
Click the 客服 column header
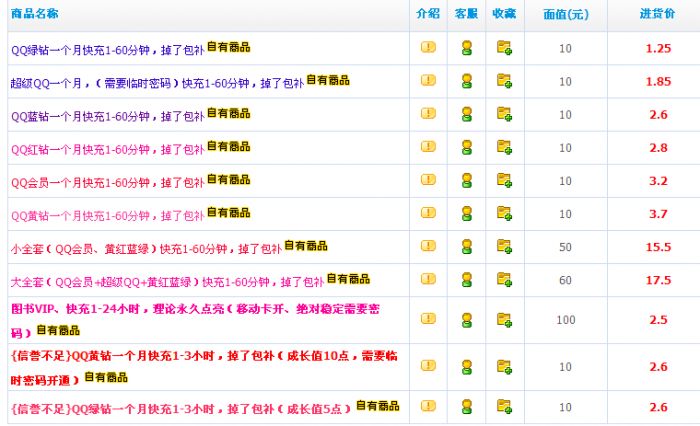pos(466,13)
